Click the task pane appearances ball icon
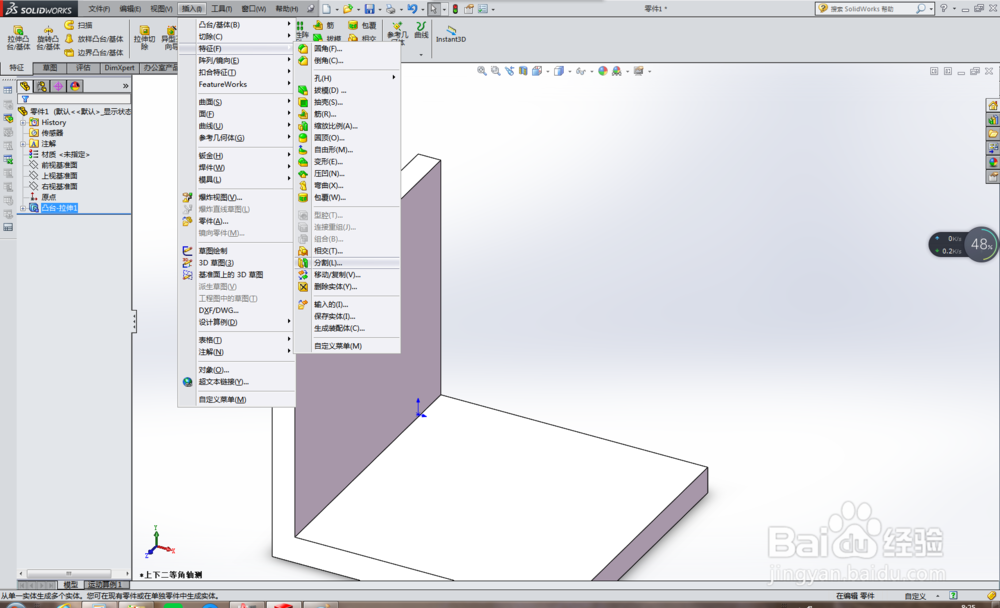1000x608 pixels. click(x=993, y=162)
